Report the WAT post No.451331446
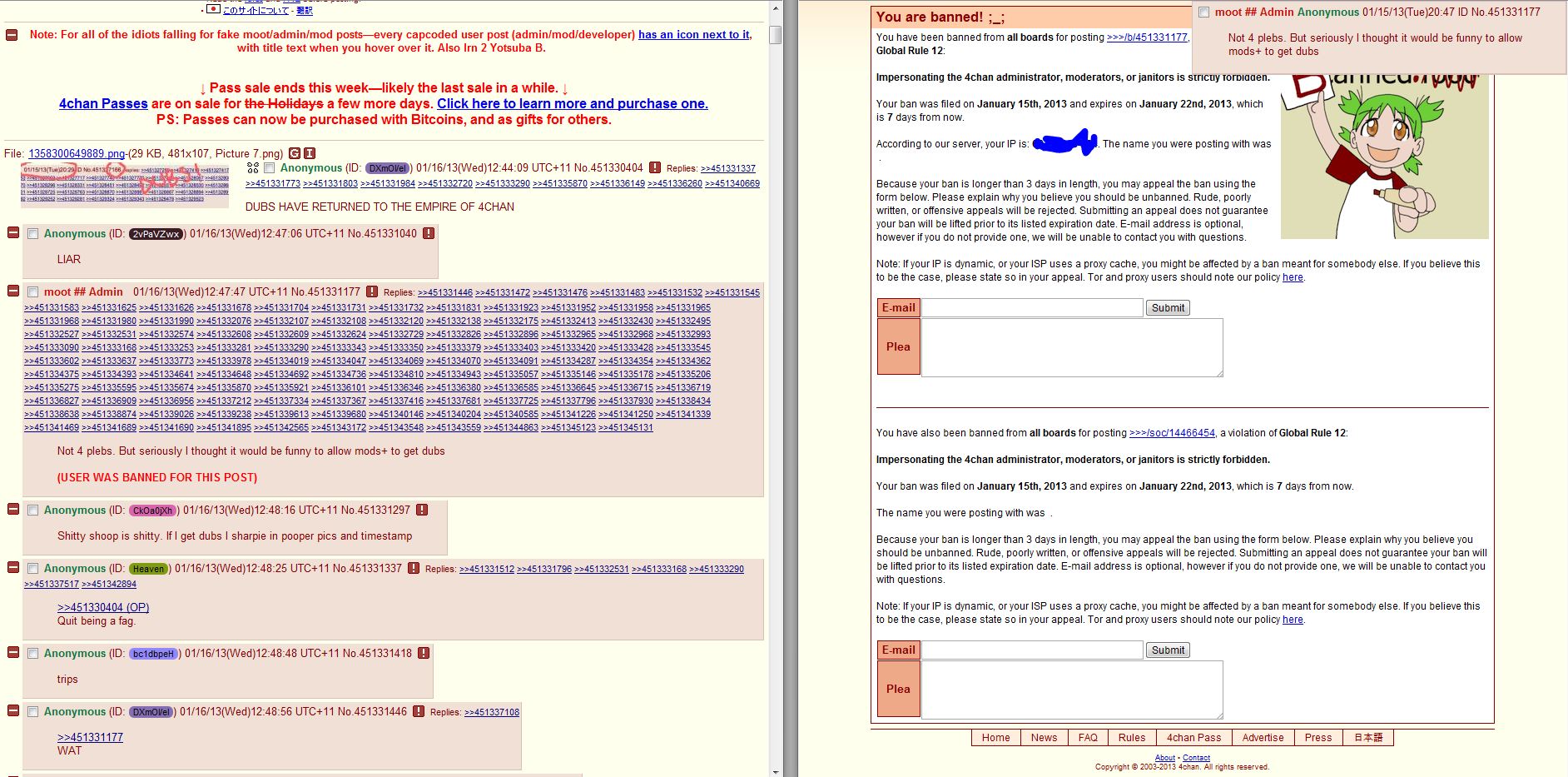 419,712
